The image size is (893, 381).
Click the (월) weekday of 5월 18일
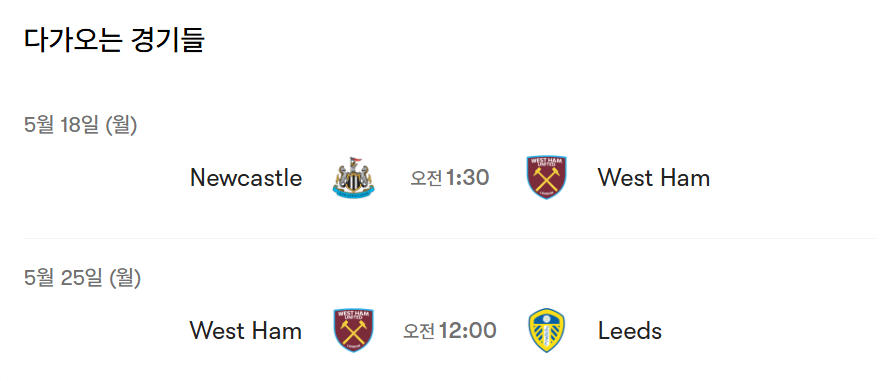click(x=121, y=125)
